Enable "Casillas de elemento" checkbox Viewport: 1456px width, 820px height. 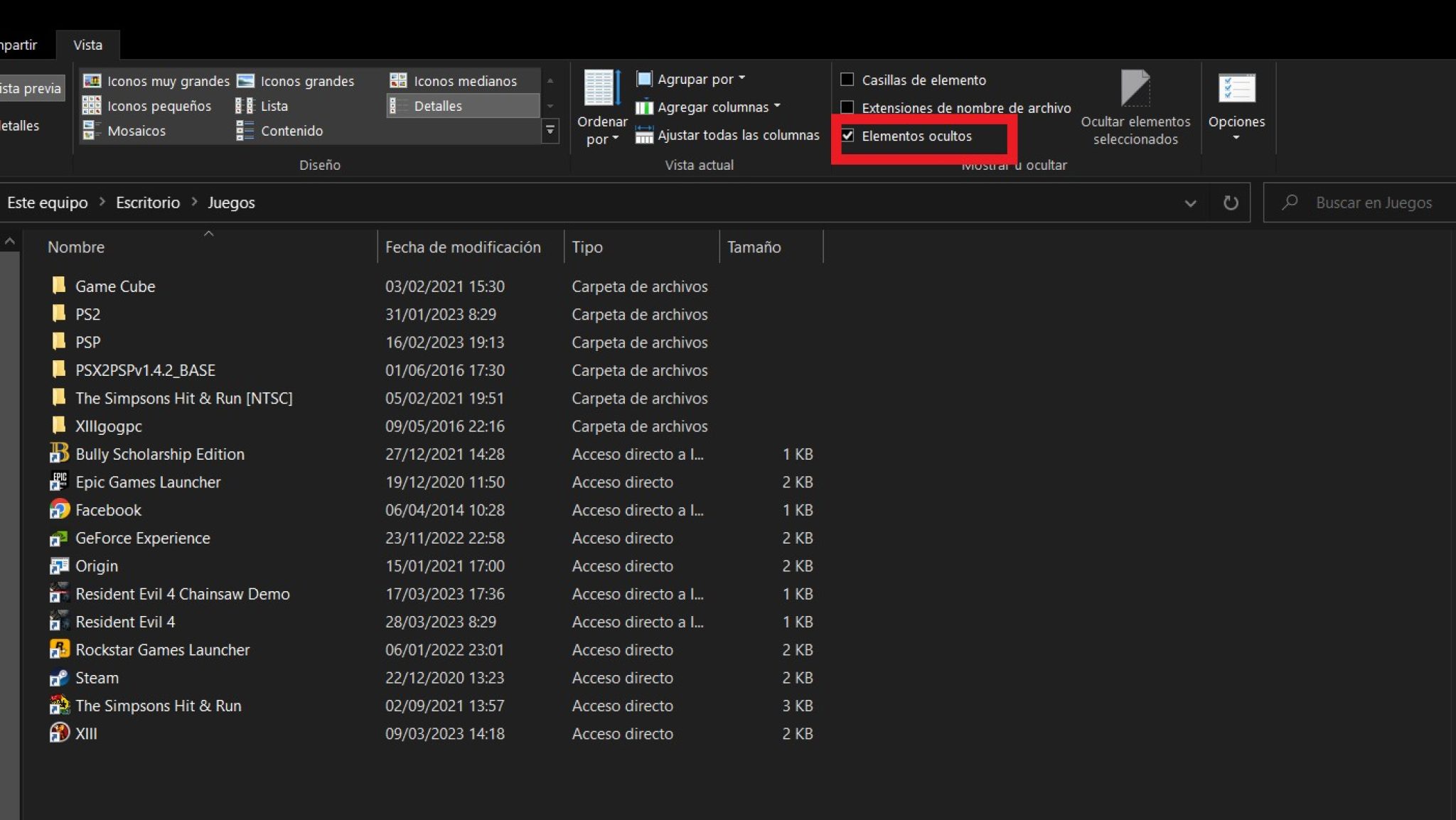click(847, 80)
